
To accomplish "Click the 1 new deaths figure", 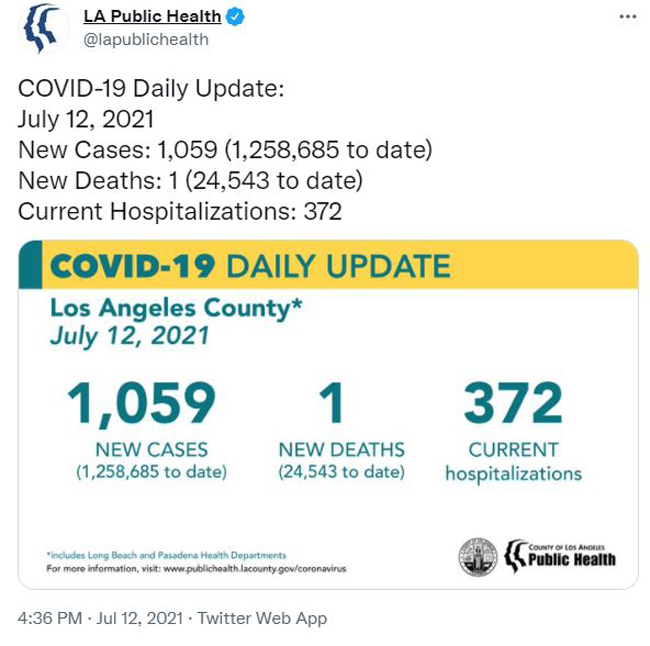I will [332, 402].
